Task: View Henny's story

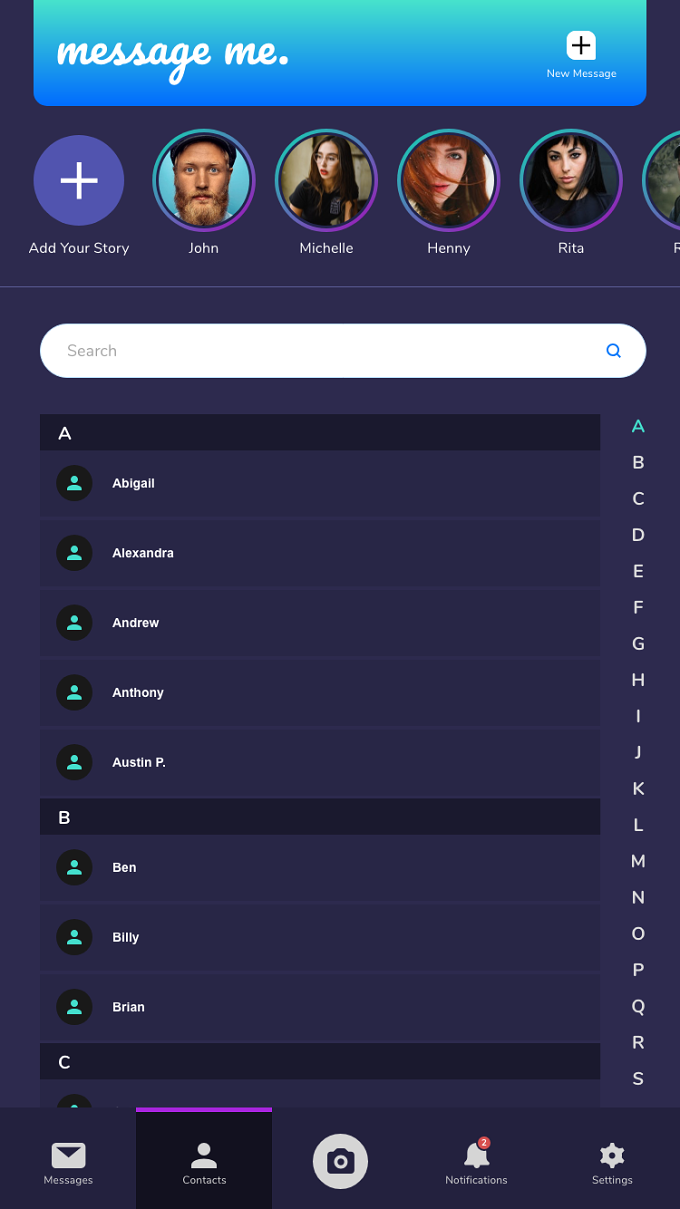Action: [448, 181]
